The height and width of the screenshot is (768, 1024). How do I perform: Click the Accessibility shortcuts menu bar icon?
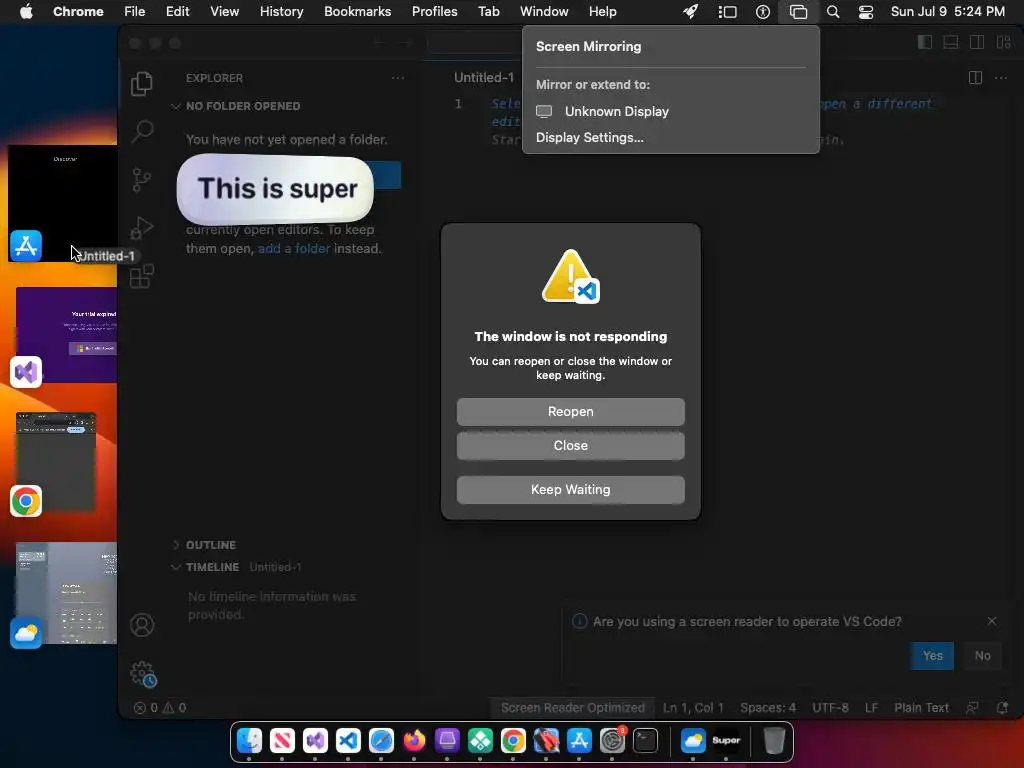pos(762,12)
